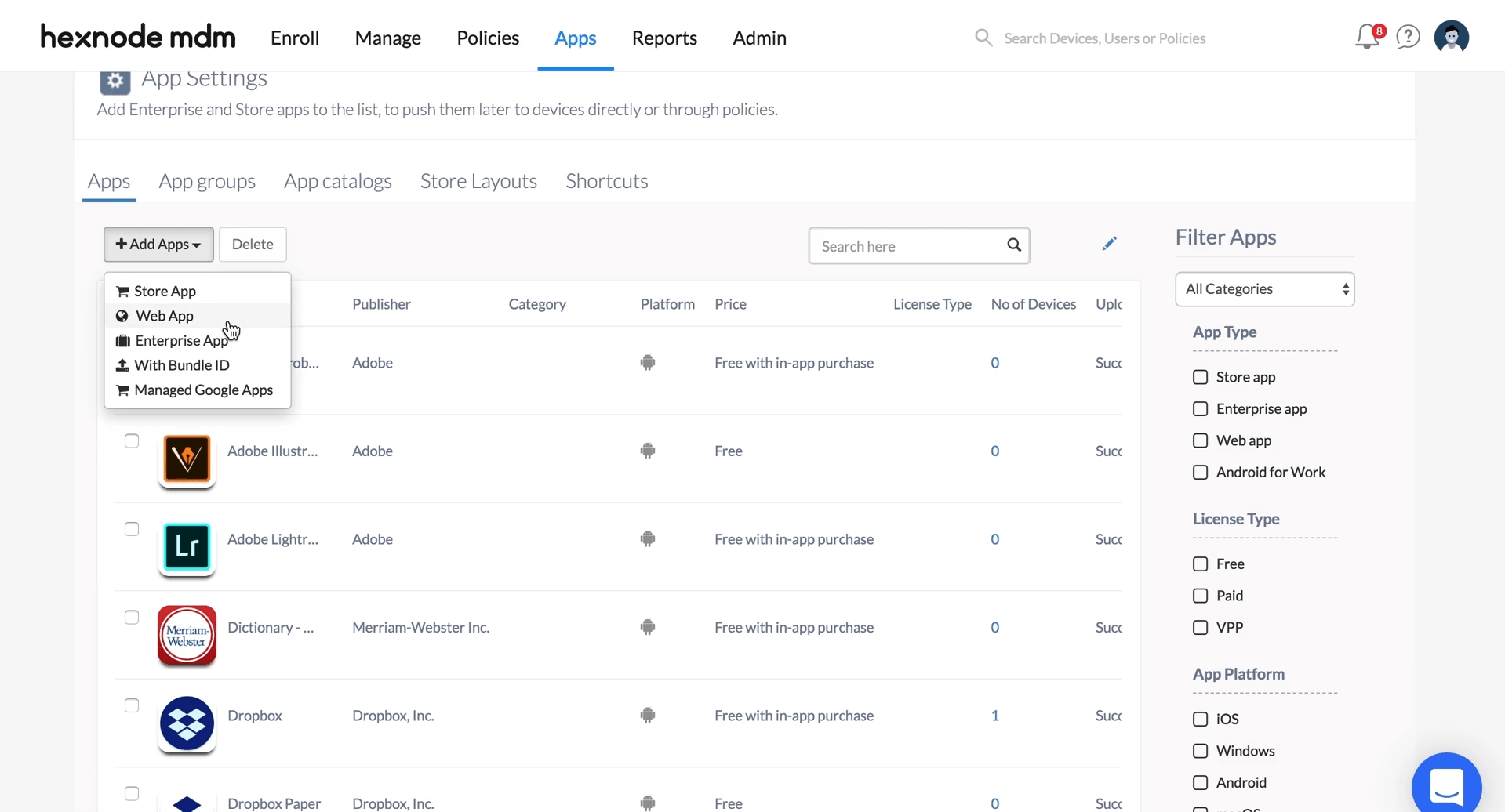The height and width of the screenshot is (812, 1505).
Task: Toggle the Add Apps dropdown button
Action: click(x=158, y=245)
